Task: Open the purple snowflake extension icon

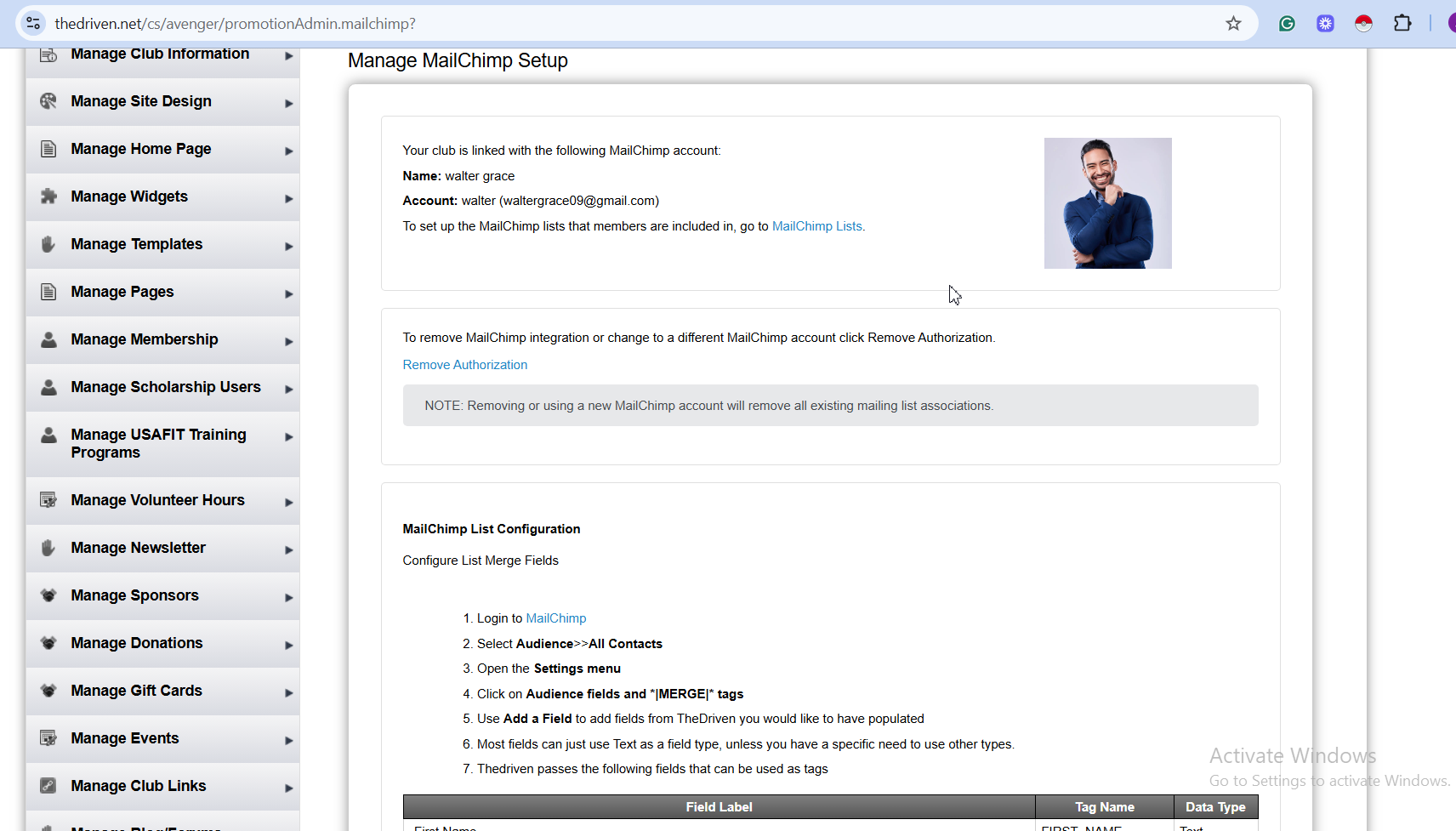Action: tap(1325, 24)
